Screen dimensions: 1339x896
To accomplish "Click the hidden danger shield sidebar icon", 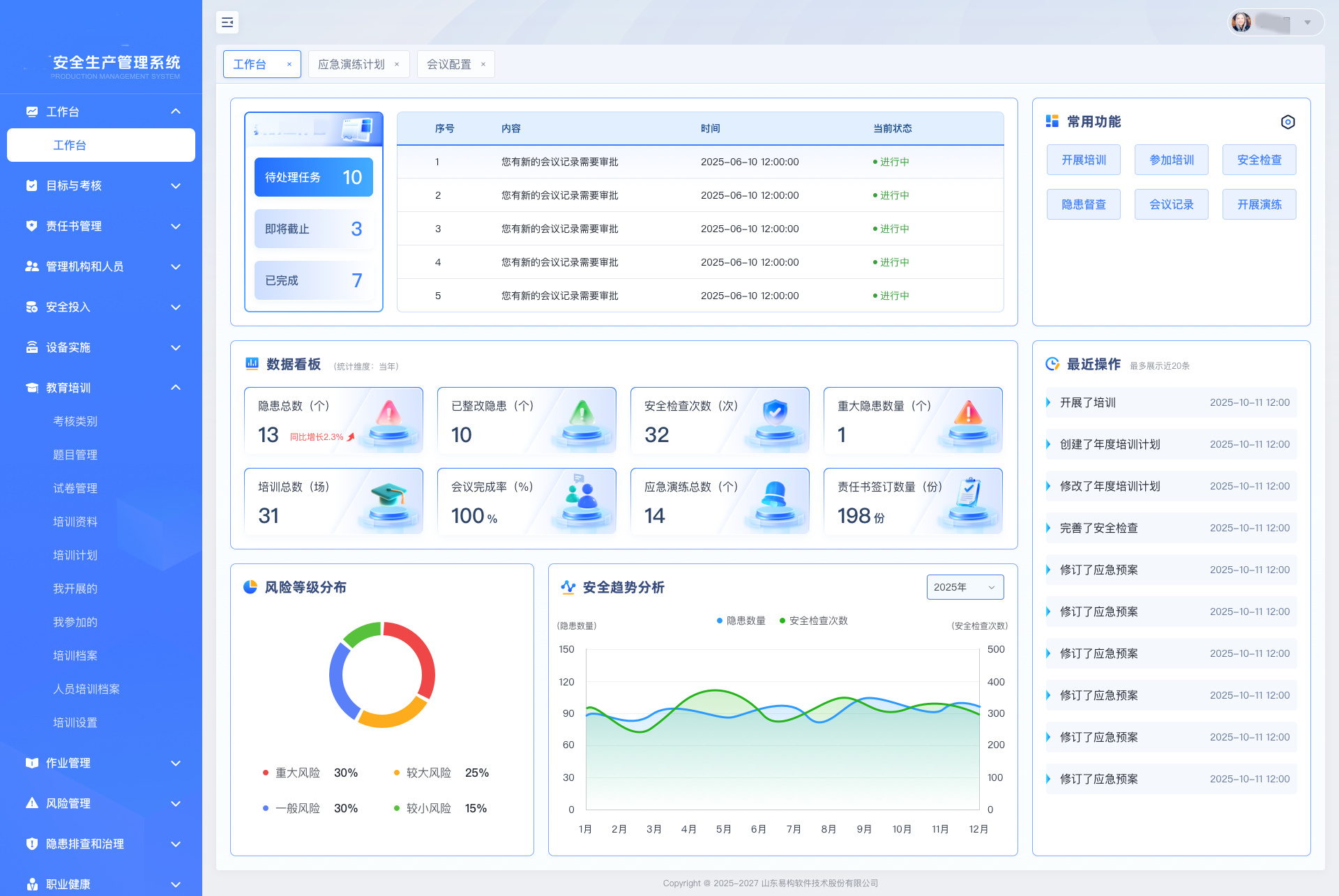I will [x=31, y=844].
